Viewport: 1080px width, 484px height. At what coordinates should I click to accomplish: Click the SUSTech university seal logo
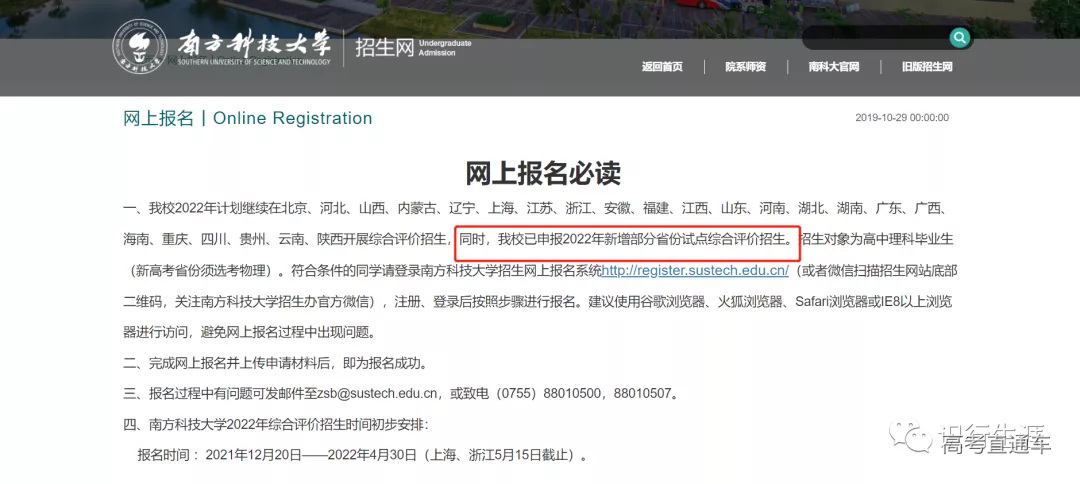[140, 47]
